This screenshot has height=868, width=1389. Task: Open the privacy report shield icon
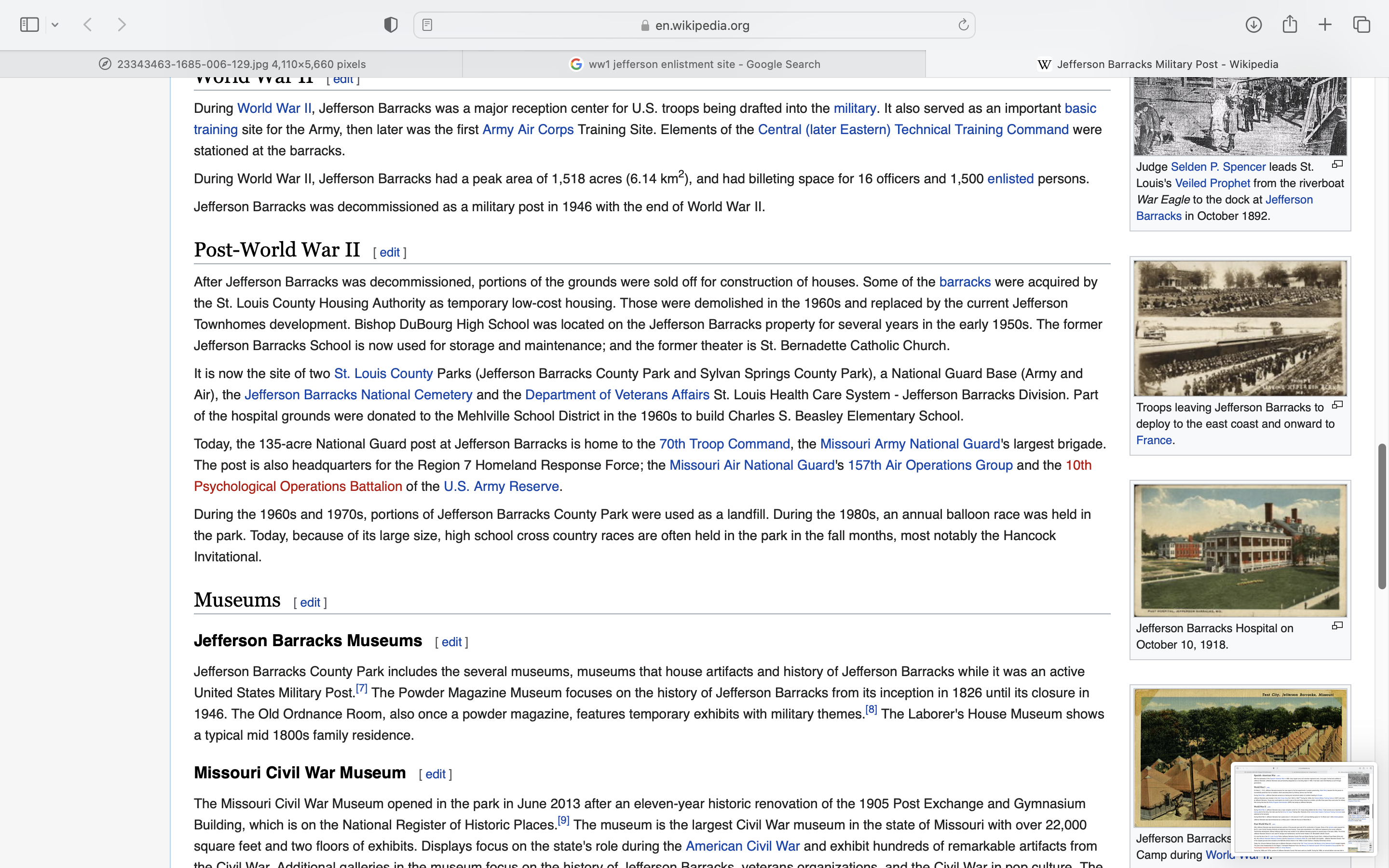tap(391, 25)
